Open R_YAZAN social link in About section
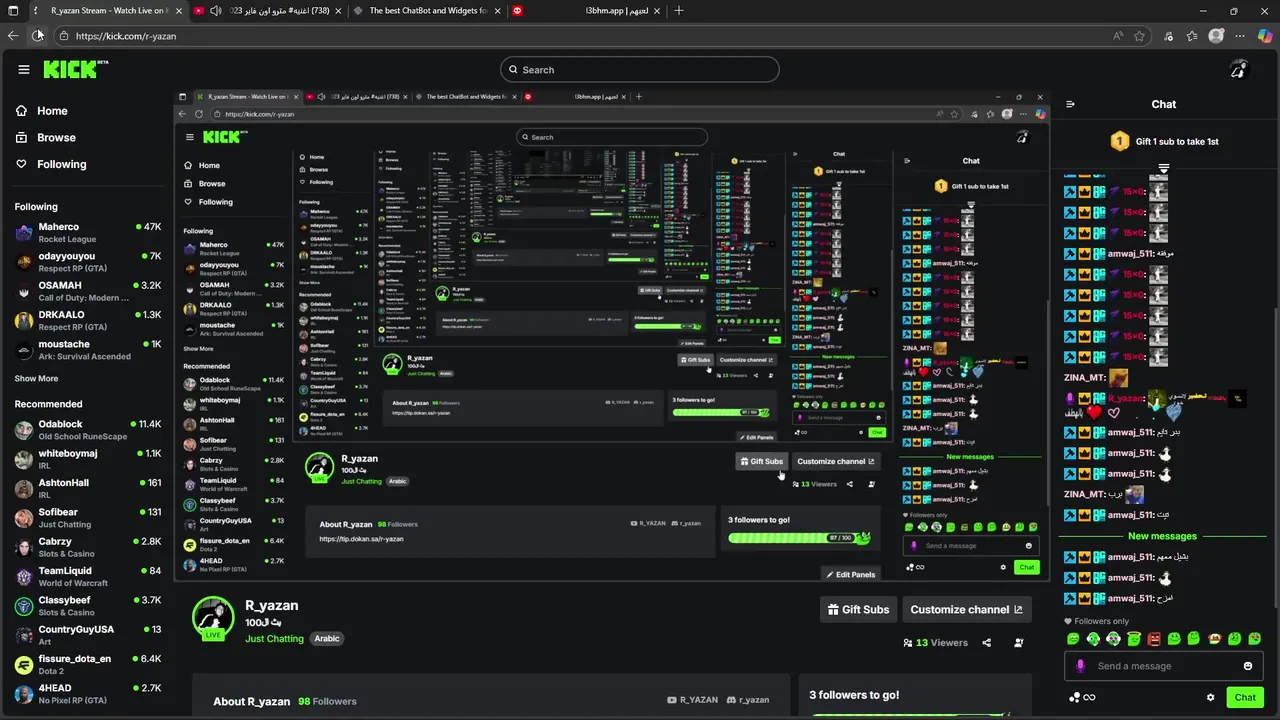Viewport: 1280px width, 720px height. click(692, 700)
